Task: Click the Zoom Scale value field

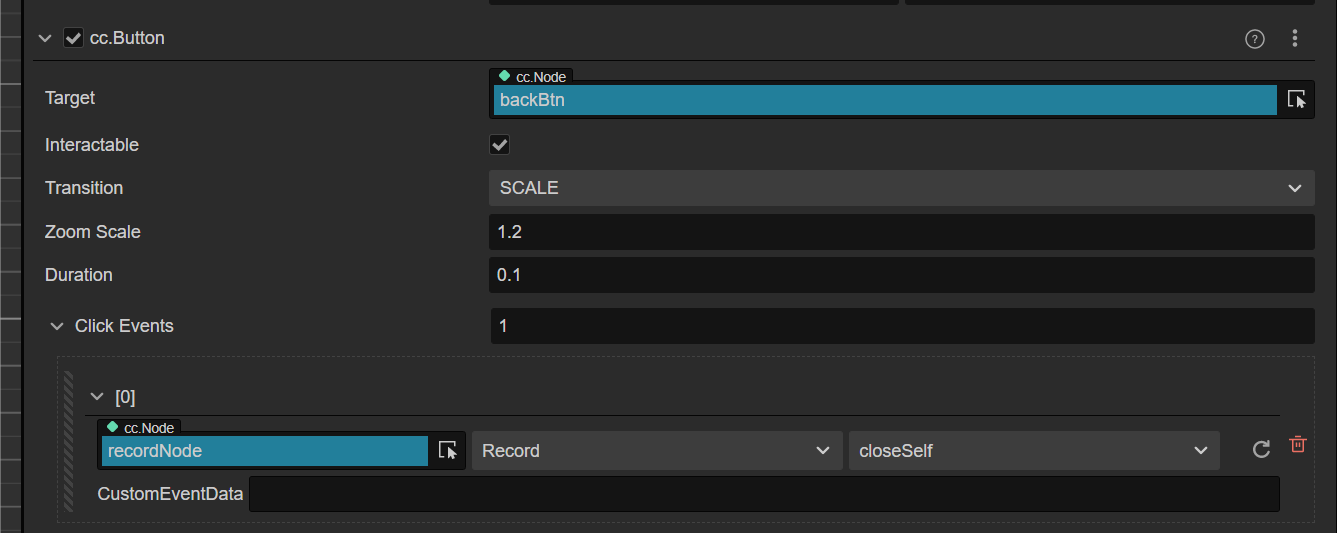Action: 901,232
